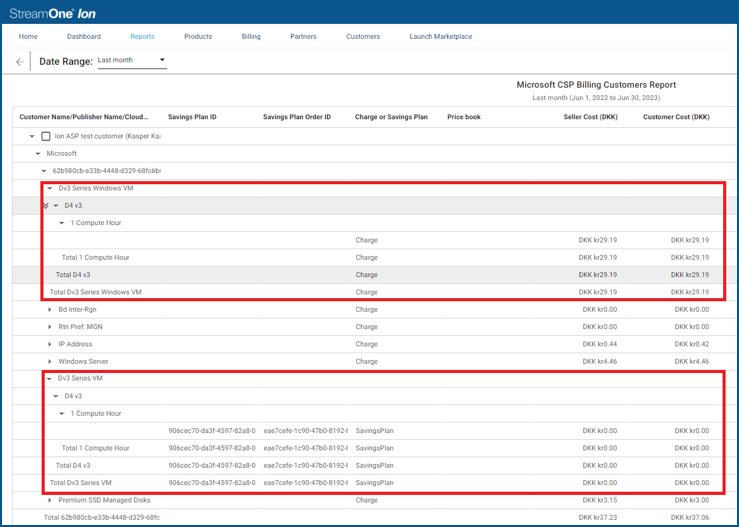Screen dimensions: 739x527
Task: Open the Reports menu
Action: 142,36
